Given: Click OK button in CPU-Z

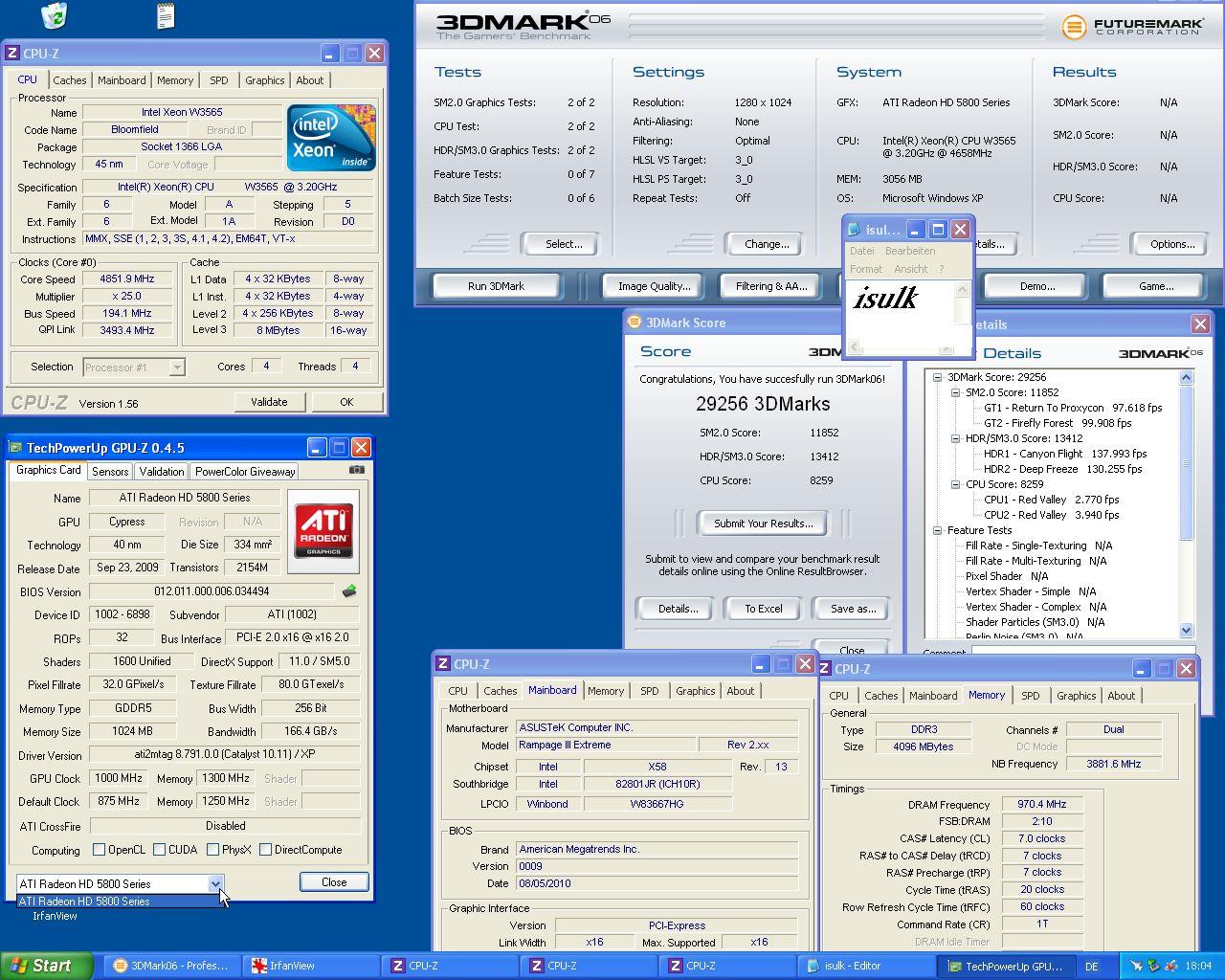Looking at the screenshot, I should click(346, 402).
